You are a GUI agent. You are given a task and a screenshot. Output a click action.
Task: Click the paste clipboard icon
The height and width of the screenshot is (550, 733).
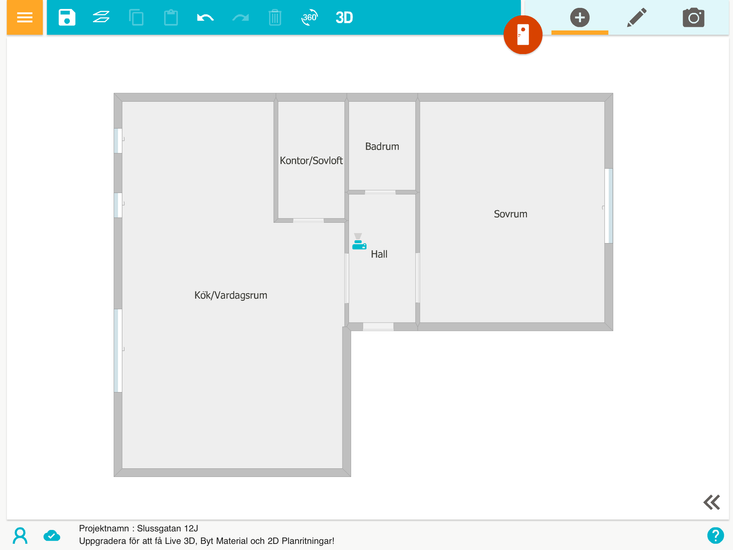[171, 18]
